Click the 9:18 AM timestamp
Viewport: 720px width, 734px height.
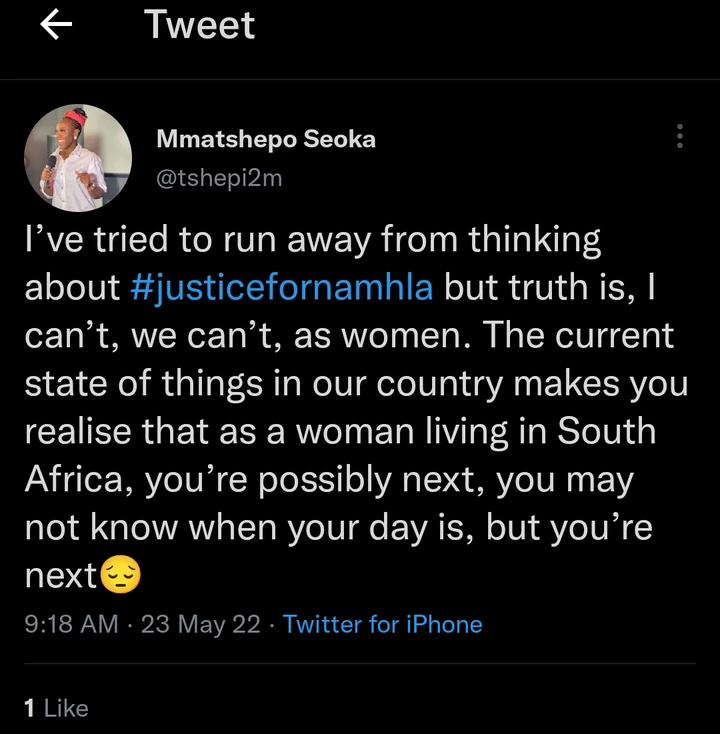(72, 624)
